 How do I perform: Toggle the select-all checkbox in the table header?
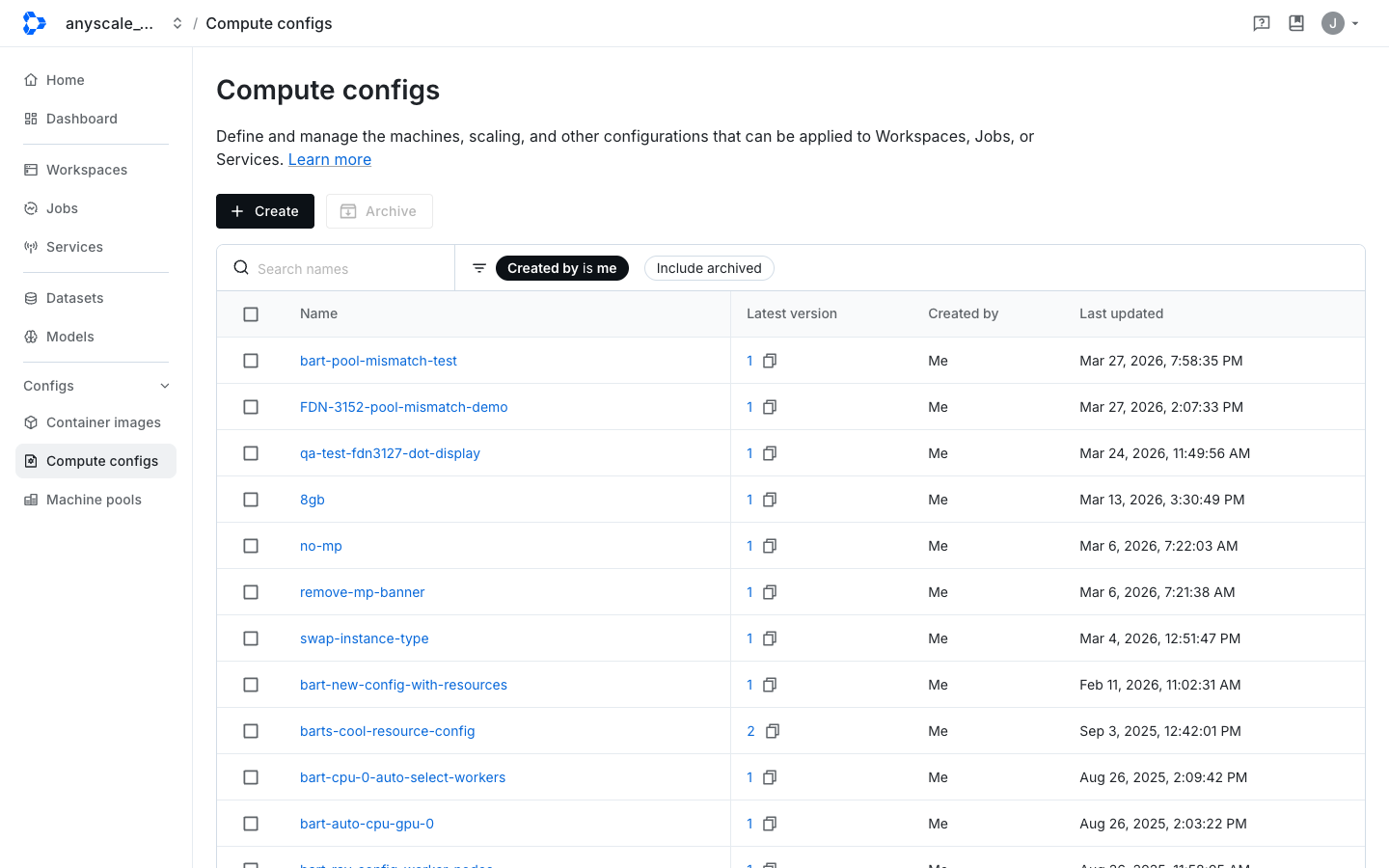click(x=251, y=314)
